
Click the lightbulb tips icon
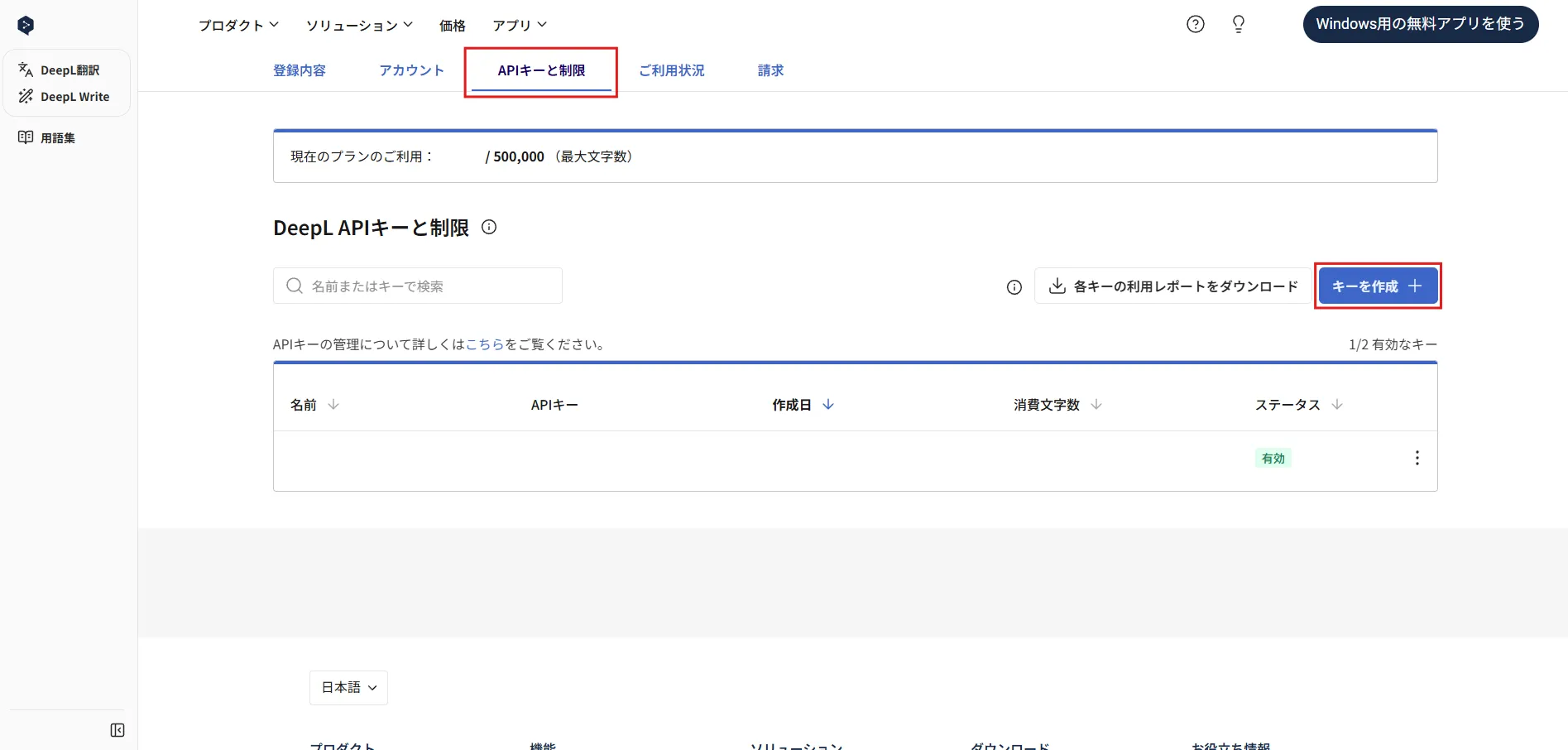pos(1239,24)
